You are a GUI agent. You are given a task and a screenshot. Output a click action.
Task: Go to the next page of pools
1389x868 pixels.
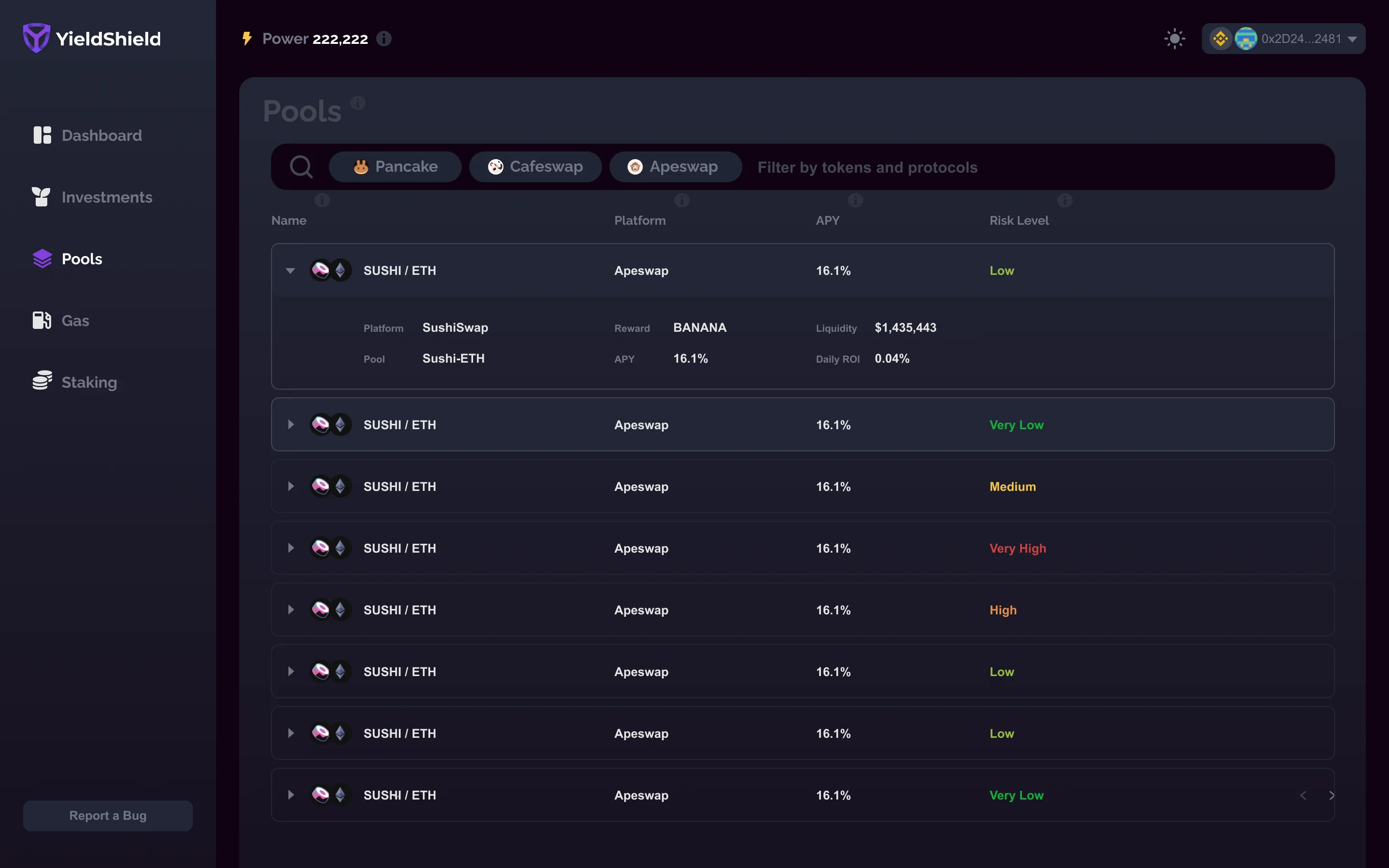coord(1331,795)
